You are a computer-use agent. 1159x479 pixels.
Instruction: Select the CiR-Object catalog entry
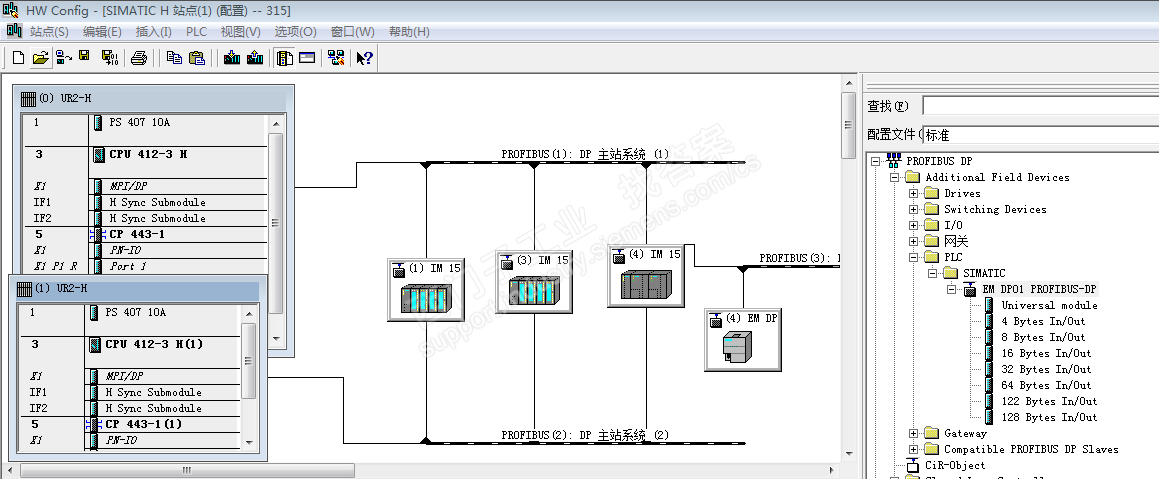955,466
